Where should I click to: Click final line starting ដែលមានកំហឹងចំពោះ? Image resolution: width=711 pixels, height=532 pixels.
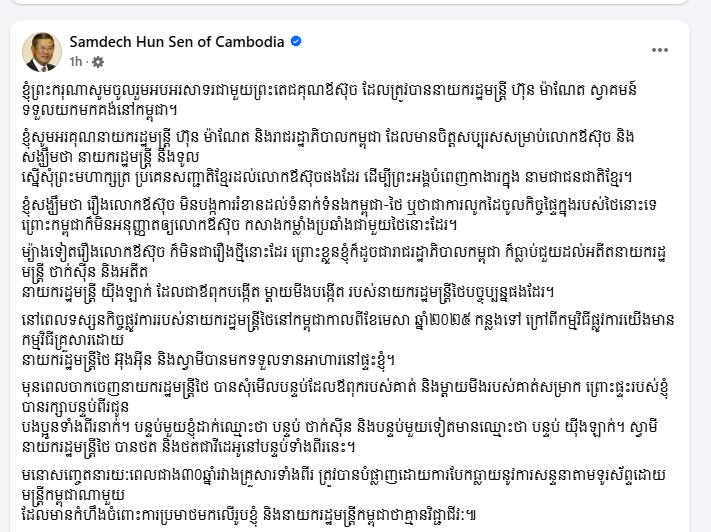249,515
